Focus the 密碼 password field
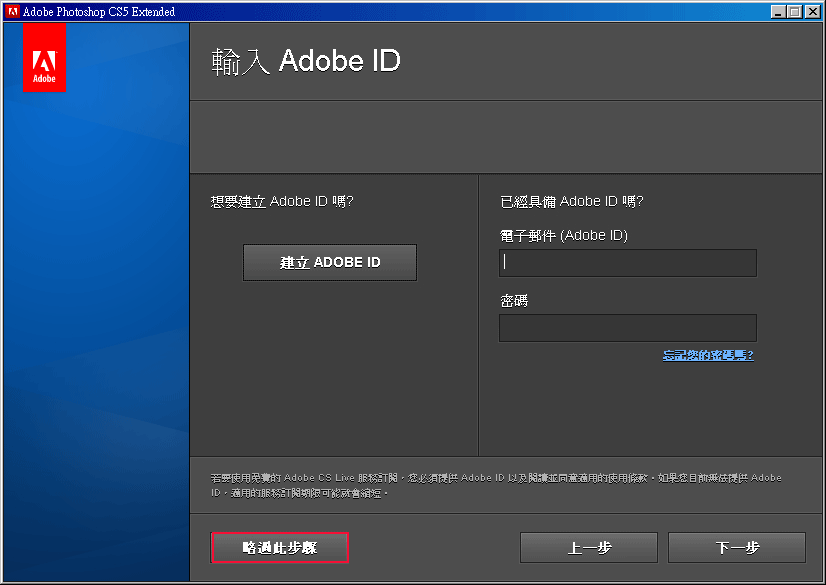The height and width of the screenshot is (585, 826). [x=627, y=328]
